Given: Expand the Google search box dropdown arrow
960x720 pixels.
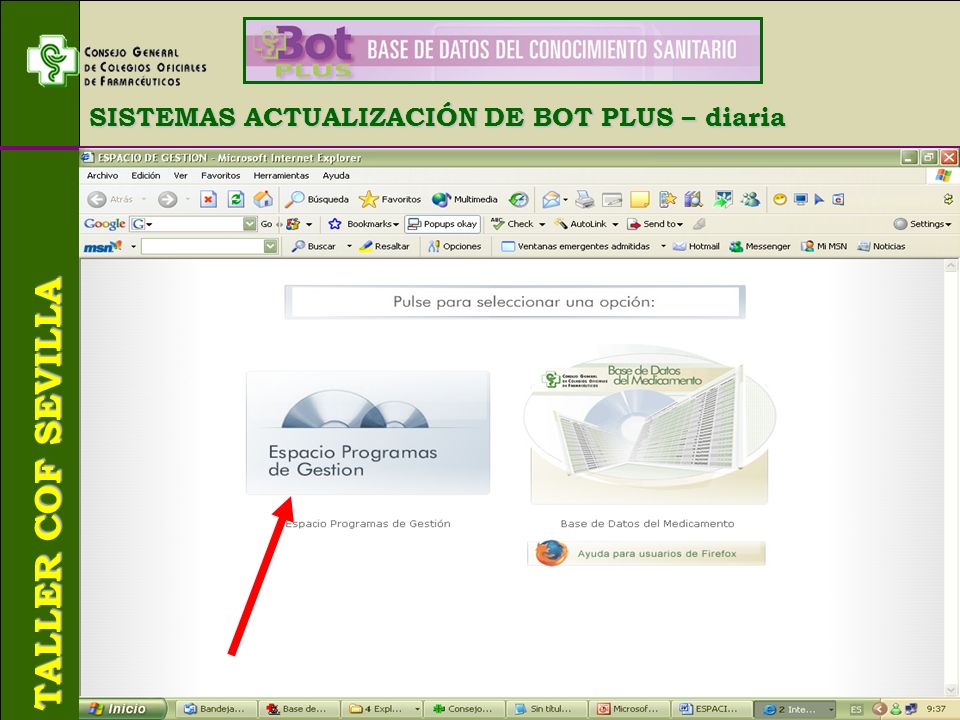Looking at the screenshot, I should 250,224.
